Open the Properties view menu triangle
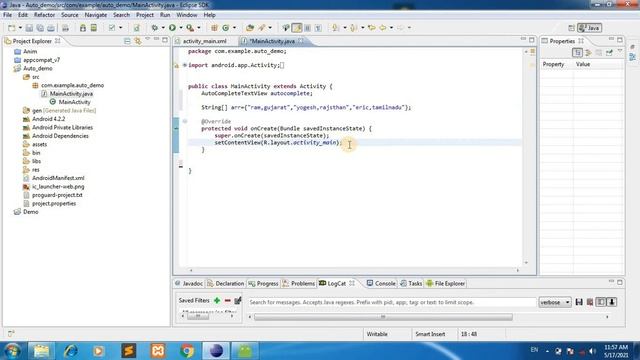640x360 pixels. click(620, 51)
